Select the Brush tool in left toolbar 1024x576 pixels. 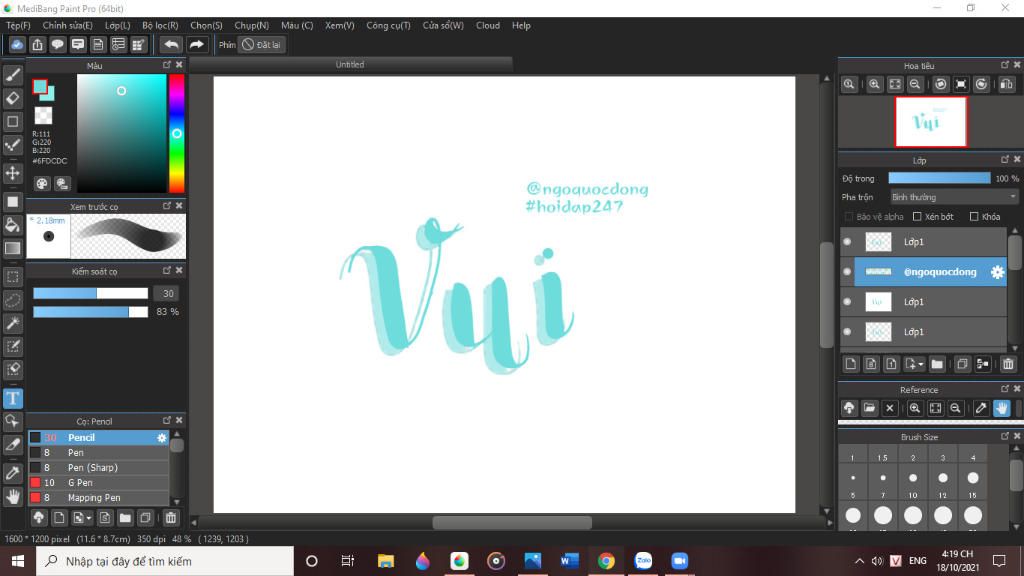click(x=12, y=75)
